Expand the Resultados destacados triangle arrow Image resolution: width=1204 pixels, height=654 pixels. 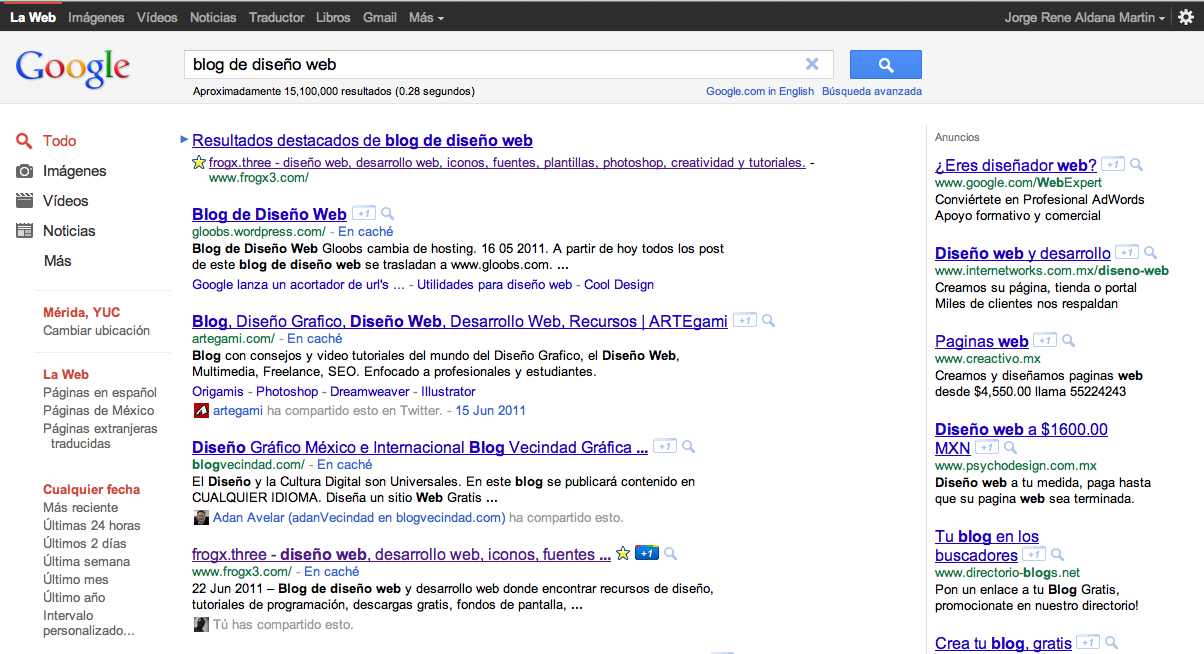[184, 139]
